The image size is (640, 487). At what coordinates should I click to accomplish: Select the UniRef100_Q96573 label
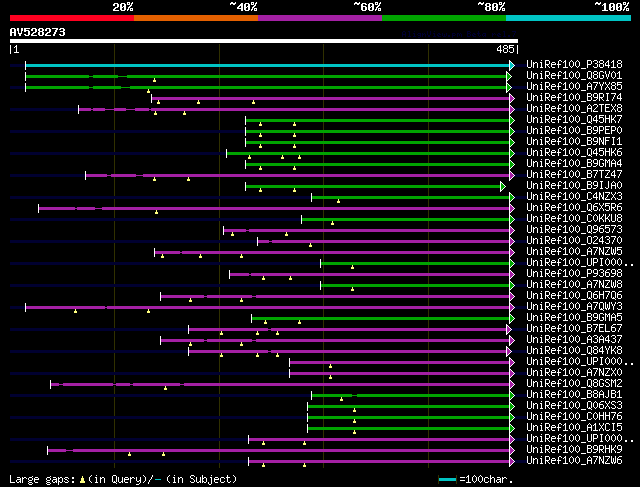(x=574, y=230)
